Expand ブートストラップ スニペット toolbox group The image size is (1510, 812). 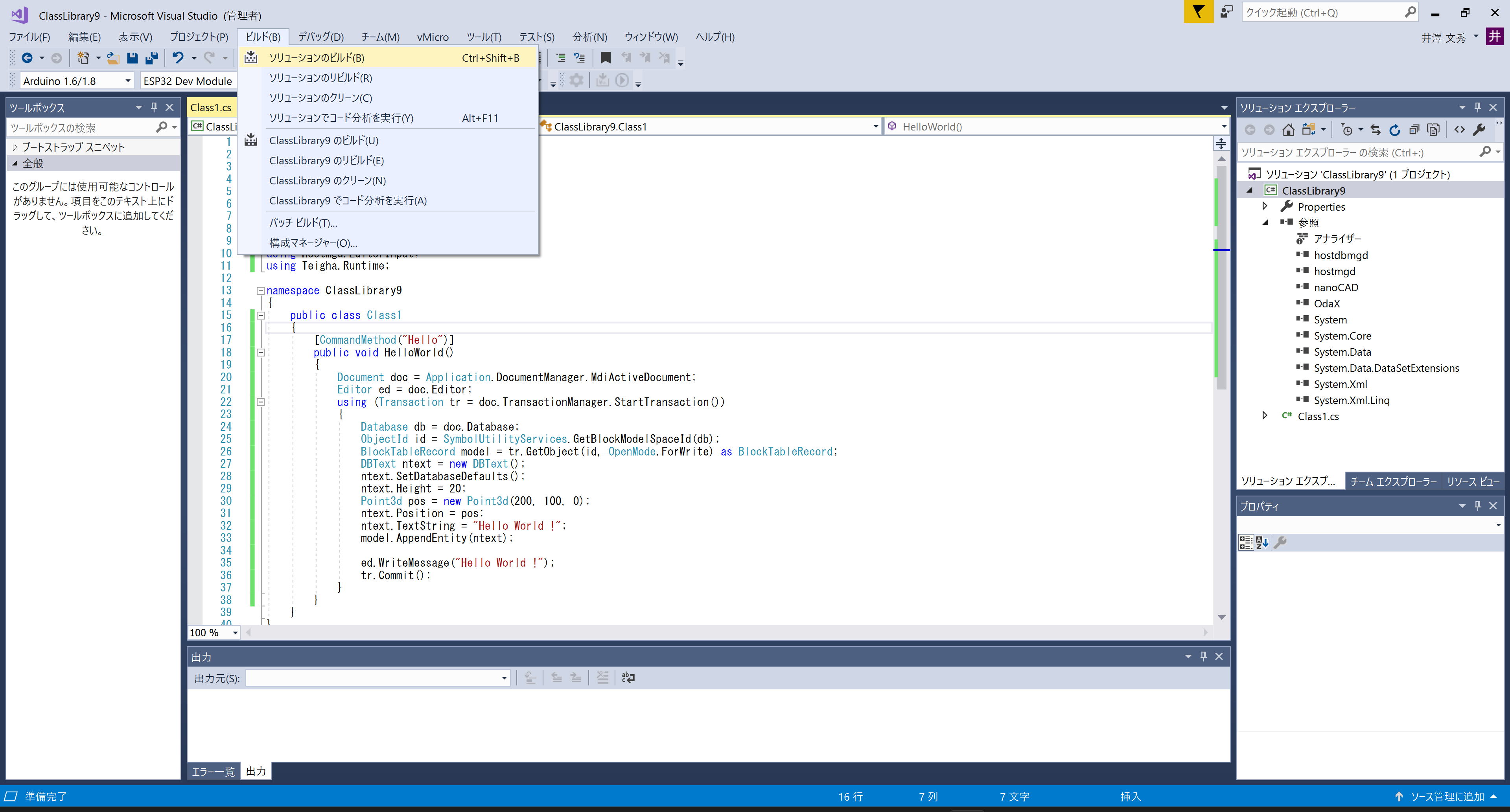click(x=15, y=147)
